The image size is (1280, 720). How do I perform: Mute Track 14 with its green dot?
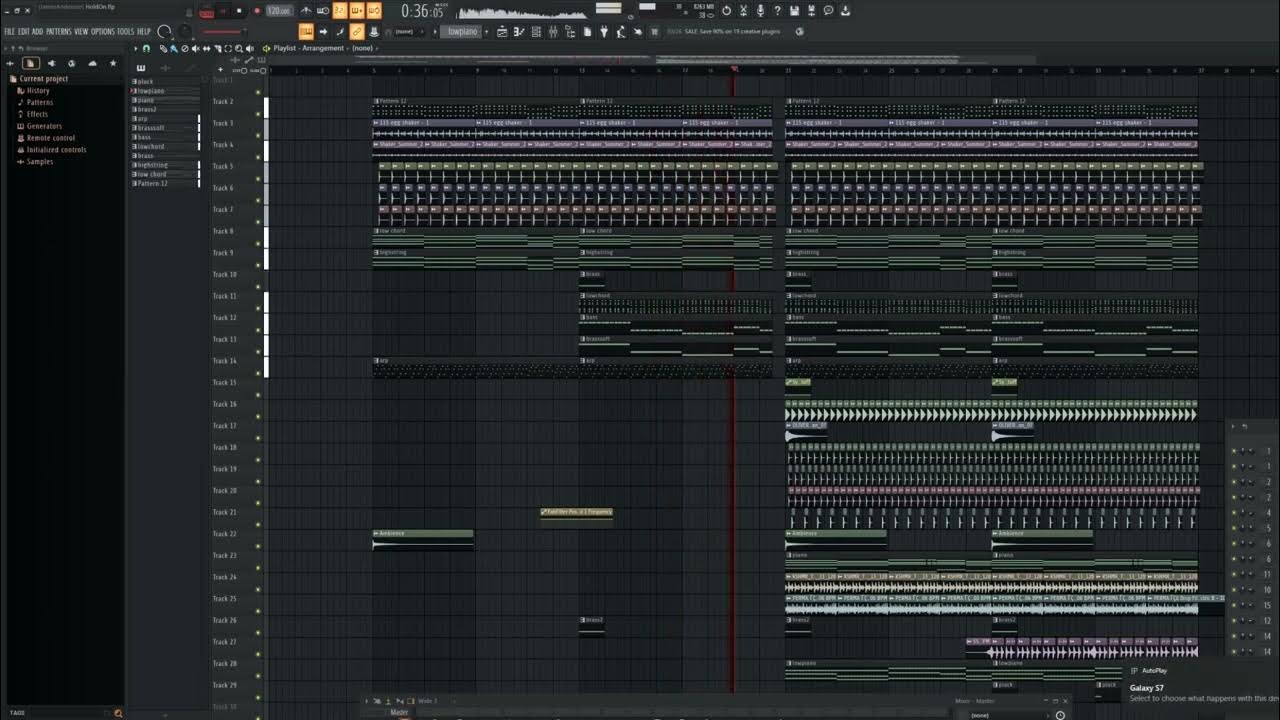258,373
